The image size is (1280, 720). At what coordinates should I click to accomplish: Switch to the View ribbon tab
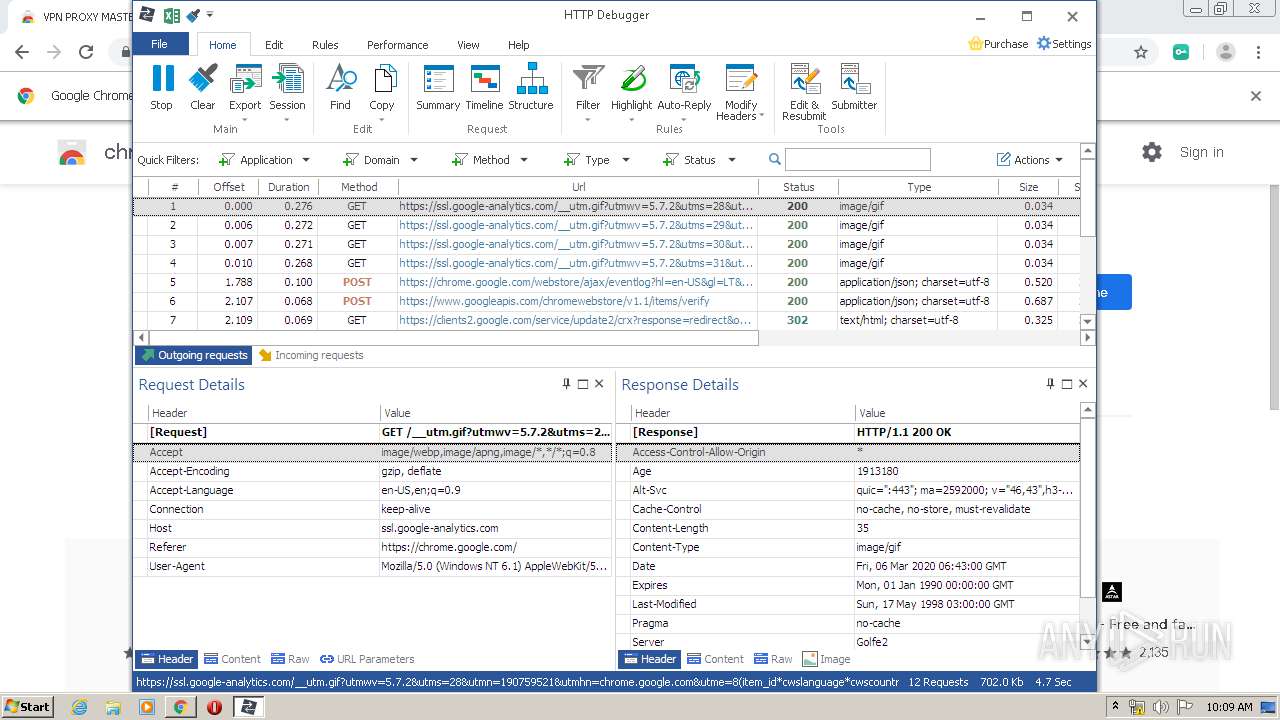click(x=468, y=45)
